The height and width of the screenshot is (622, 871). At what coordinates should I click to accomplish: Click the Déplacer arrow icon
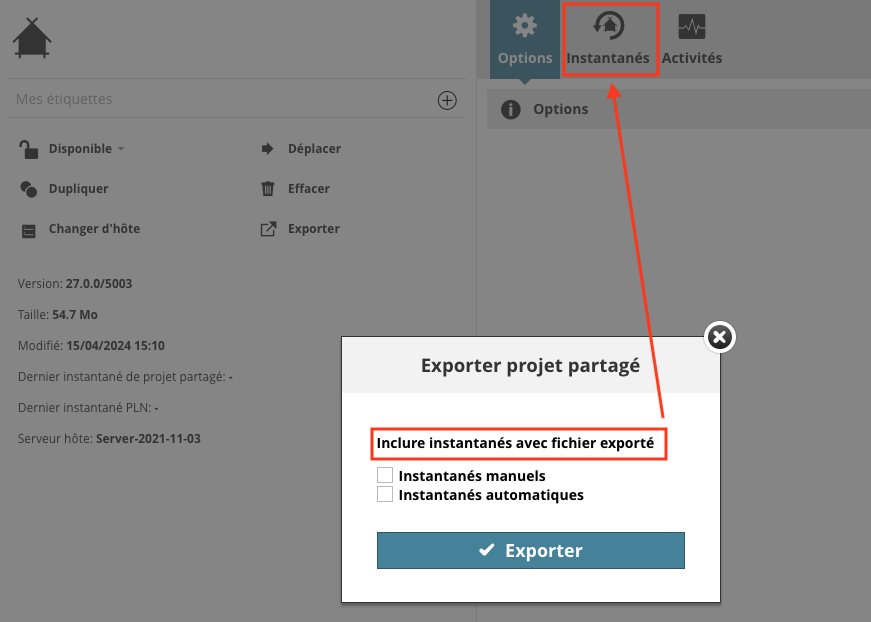pos(267,148)
